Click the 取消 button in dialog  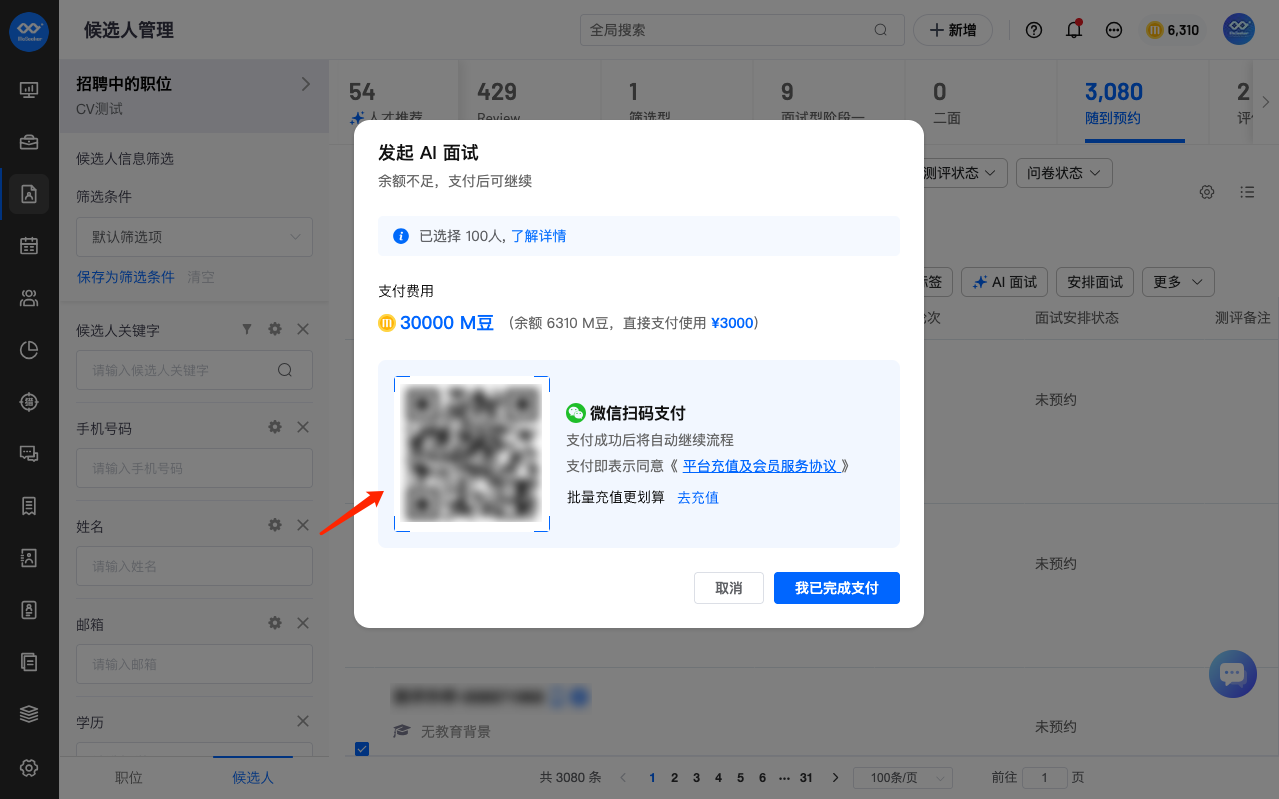tap(729, 588)
